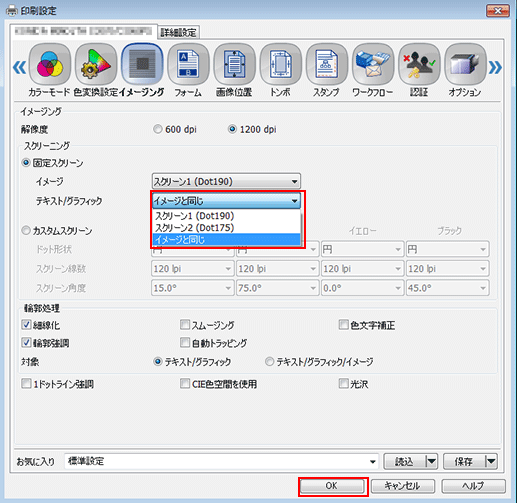Enable the スムージング smoothing checkbox
Viewport: 517px width, 503px height.
click(x=185, y=325)
